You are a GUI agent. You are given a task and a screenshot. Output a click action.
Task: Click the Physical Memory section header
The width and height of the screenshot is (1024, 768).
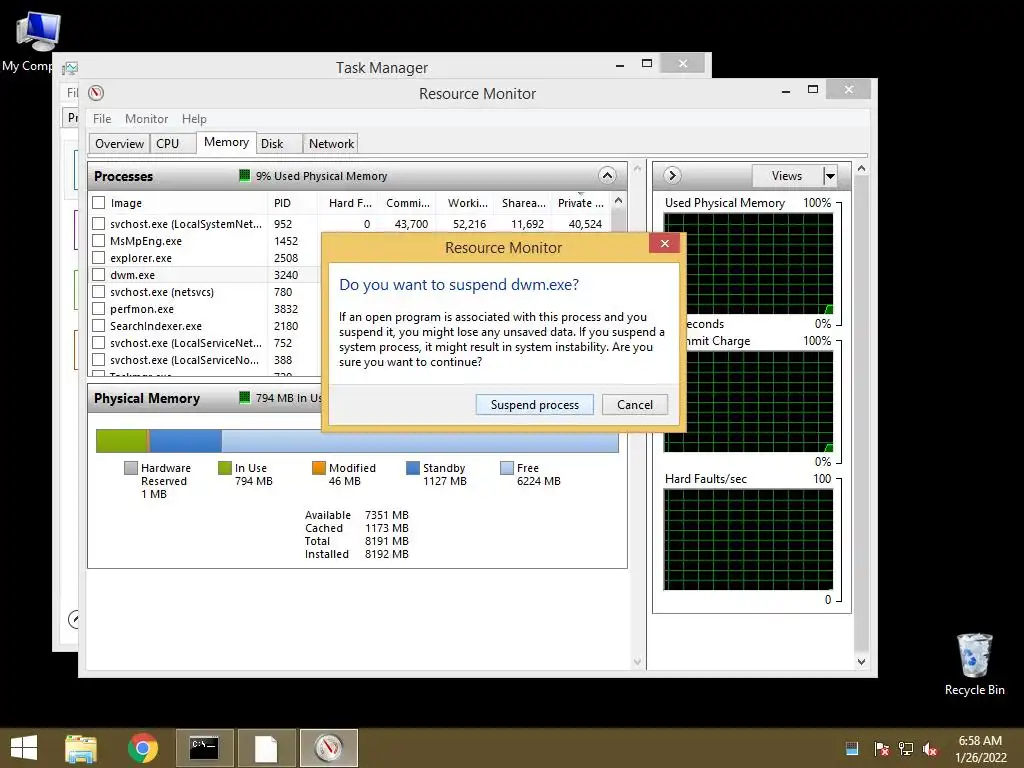[204, 398]
